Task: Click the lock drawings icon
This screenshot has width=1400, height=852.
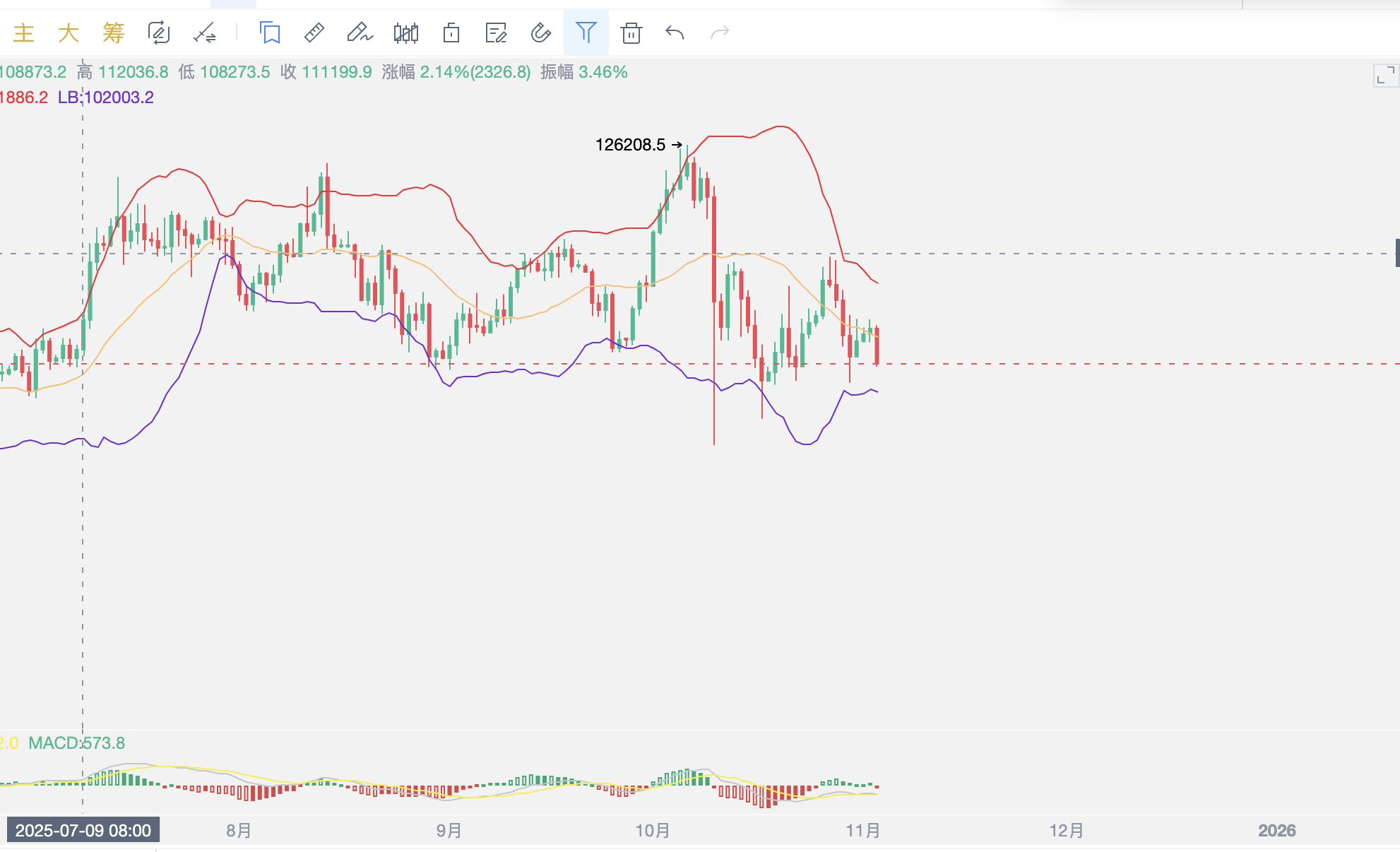Action: [451, 32]
